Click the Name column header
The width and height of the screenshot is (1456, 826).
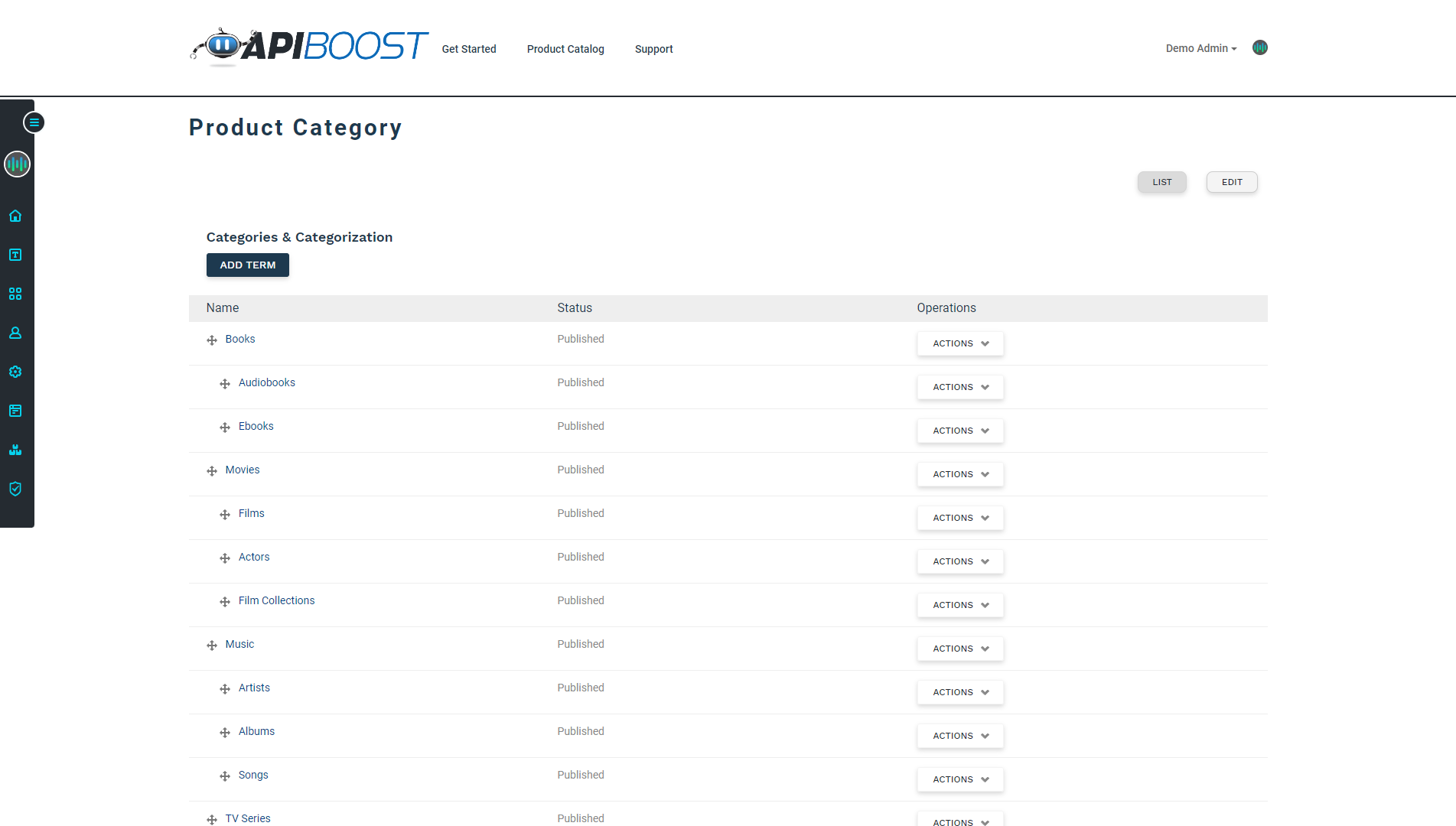223,307
